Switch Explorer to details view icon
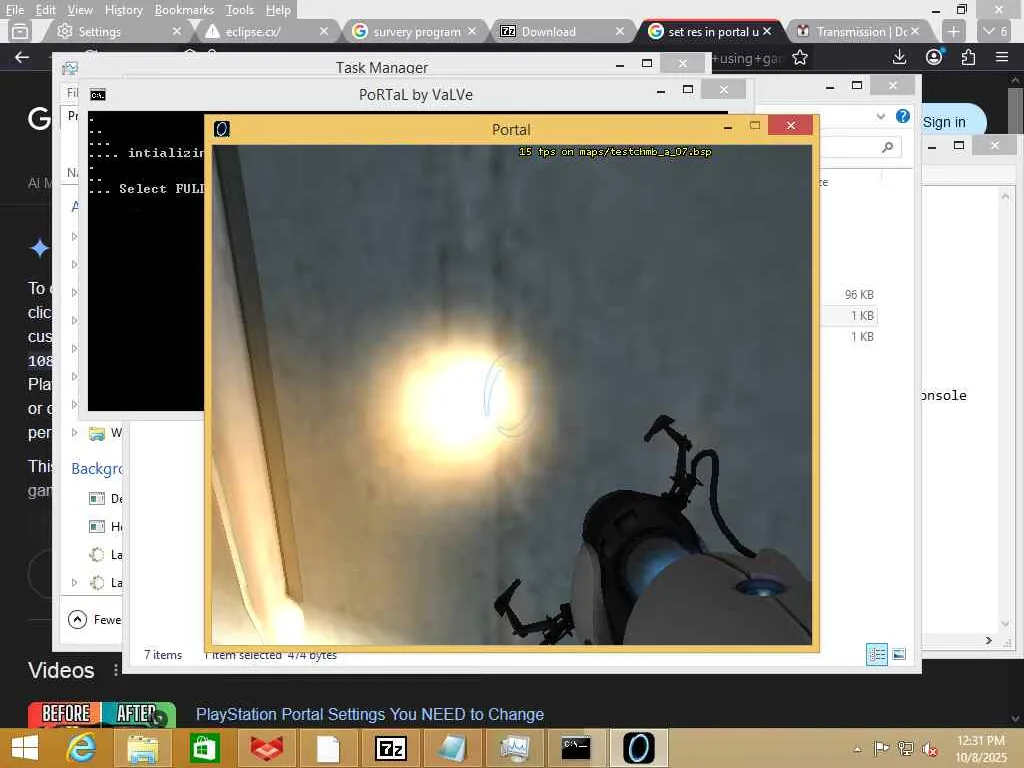Viewport: 1024px width, 768px height. (x=876, y=654)
